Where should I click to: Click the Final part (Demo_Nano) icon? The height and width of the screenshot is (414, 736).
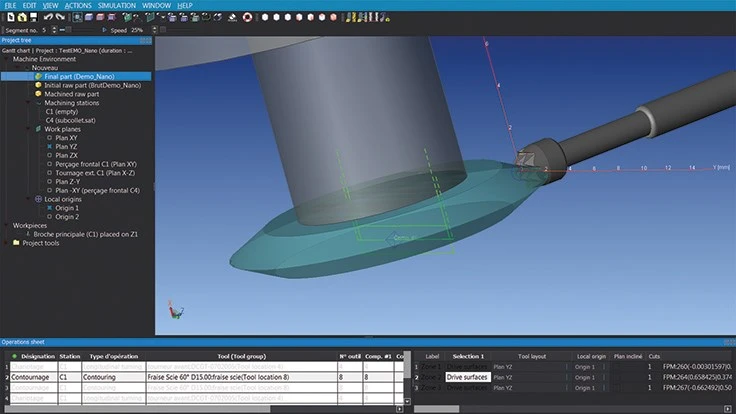(x=37, y=76)
